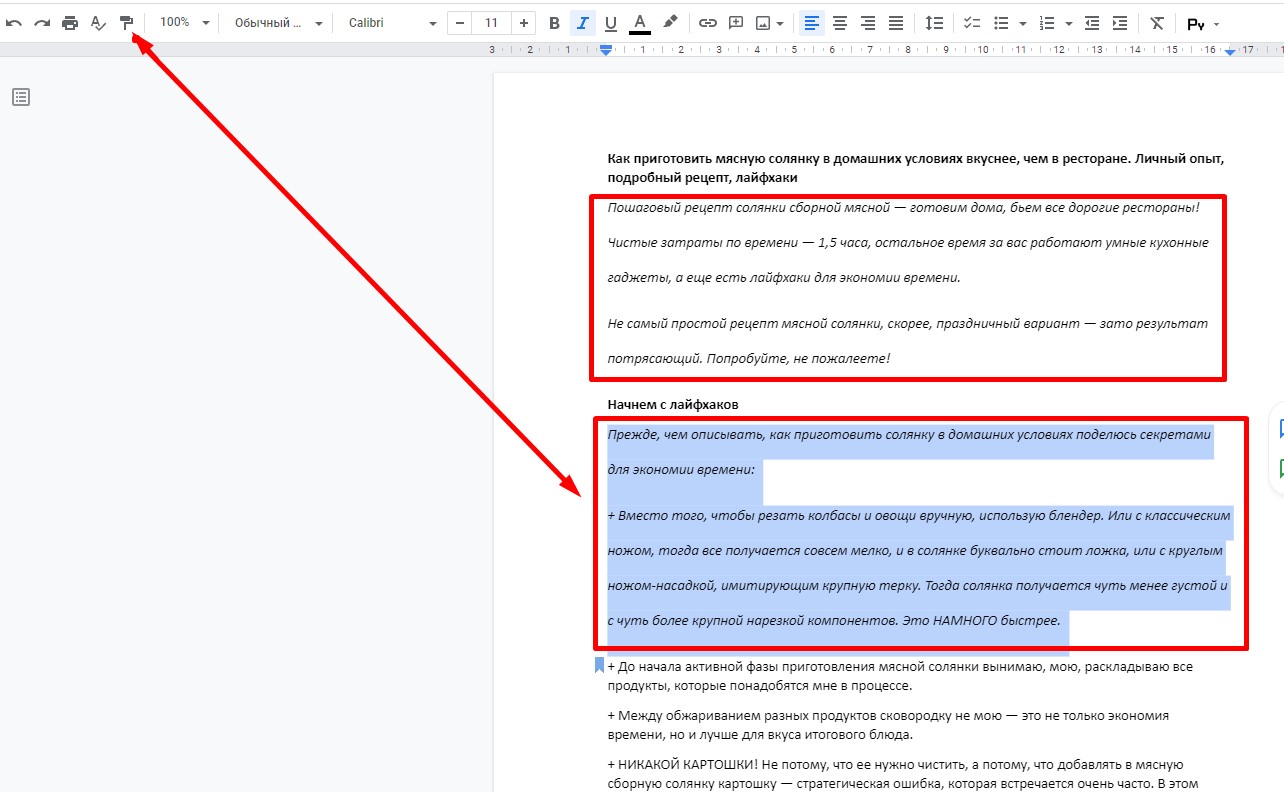The image size is (1284, 792).
Task: Open the highlight color picker
Action: tap(670, 23)
